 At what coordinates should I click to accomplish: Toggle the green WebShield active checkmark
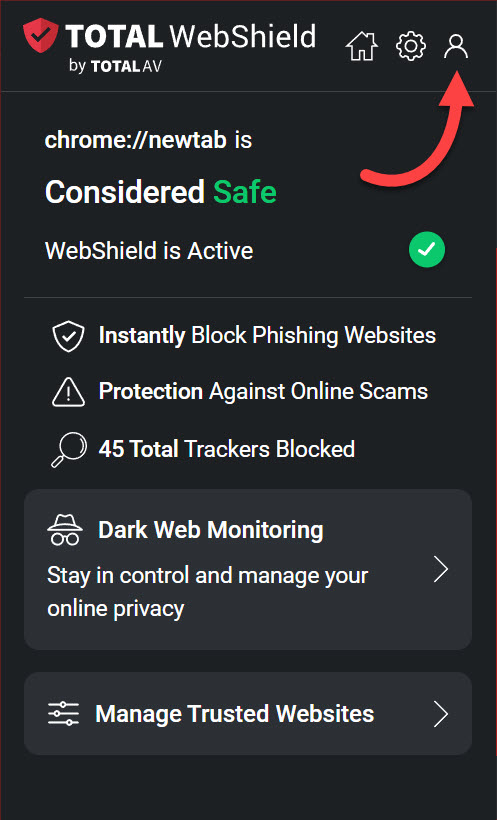[x=427, y=249]
